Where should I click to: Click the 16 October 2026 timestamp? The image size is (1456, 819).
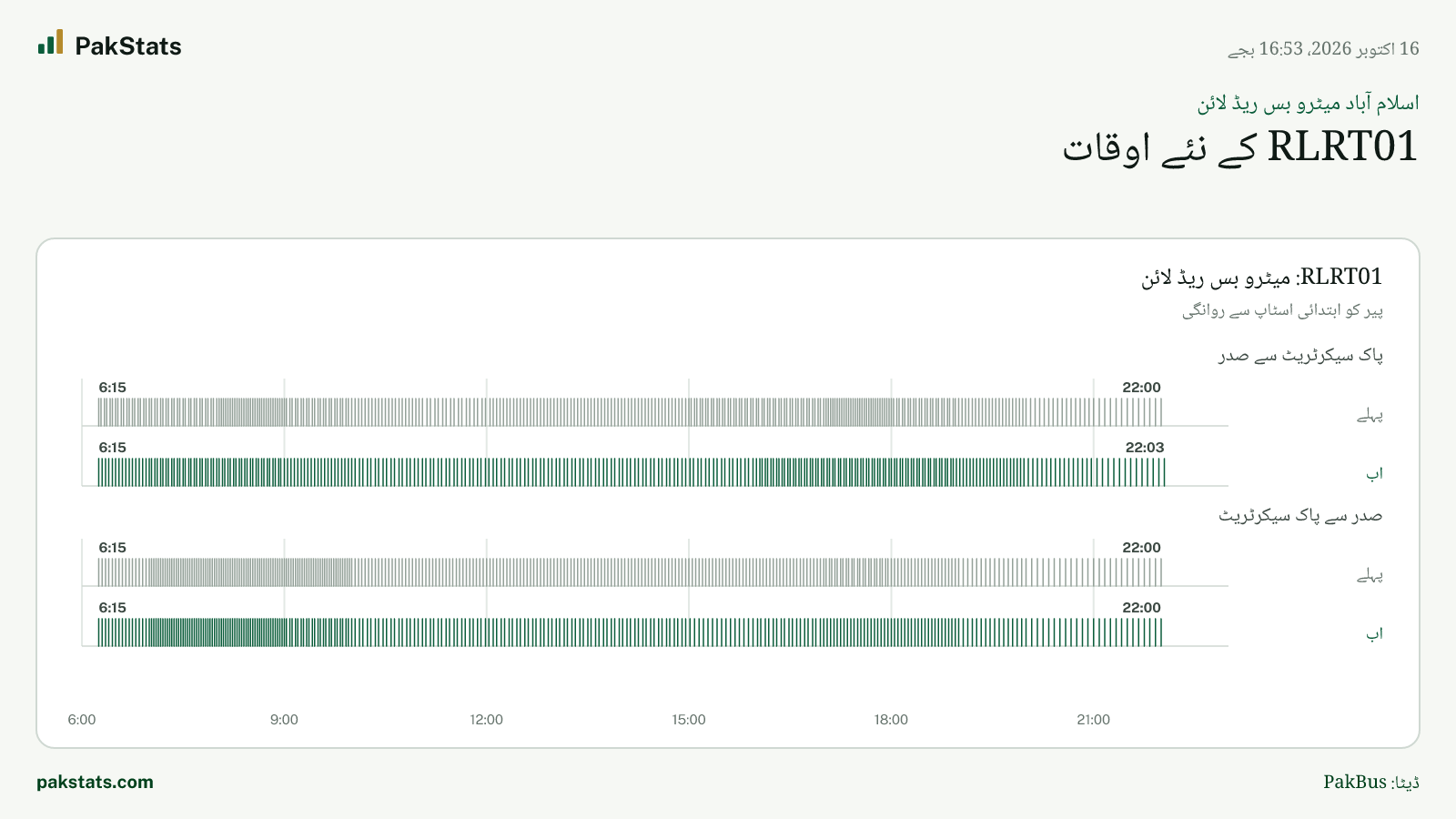(x=1323, y=49)
